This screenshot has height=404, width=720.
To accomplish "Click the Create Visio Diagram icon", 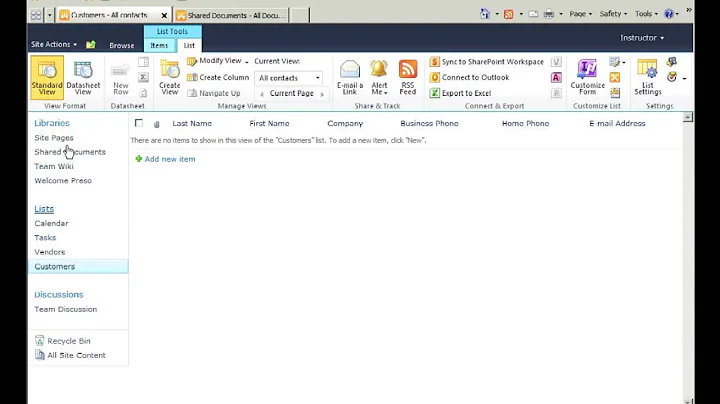I will pos(556,62).
